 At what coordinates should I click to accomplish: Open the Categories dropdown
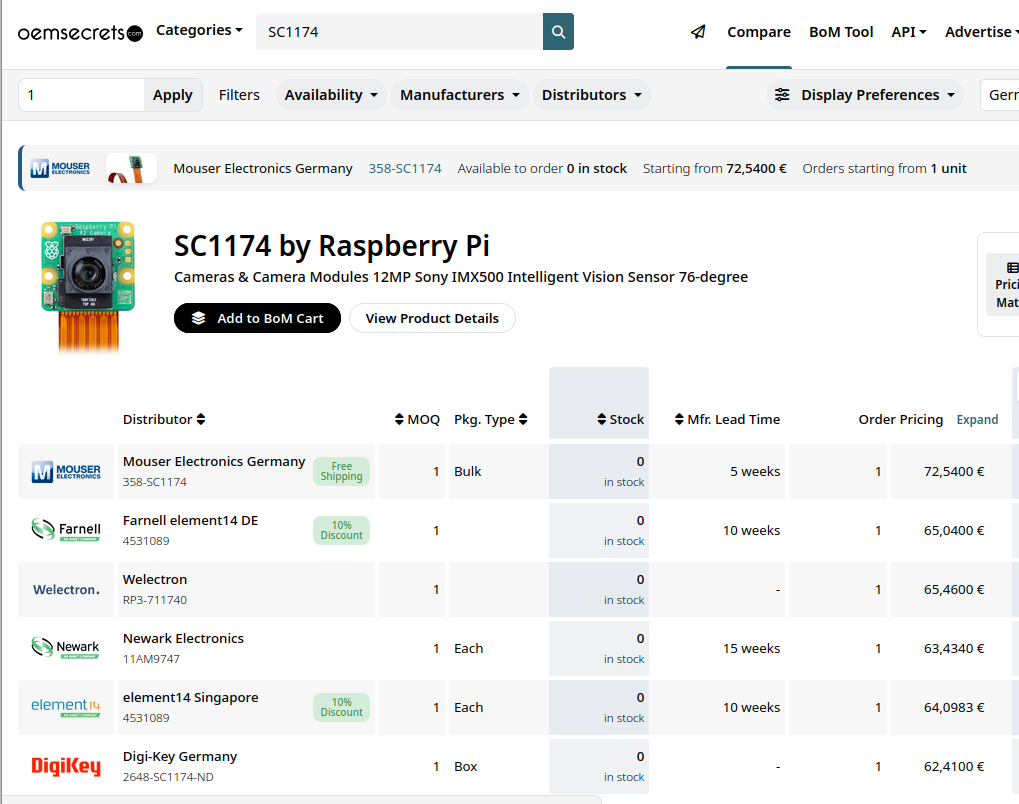click(200, 30)
